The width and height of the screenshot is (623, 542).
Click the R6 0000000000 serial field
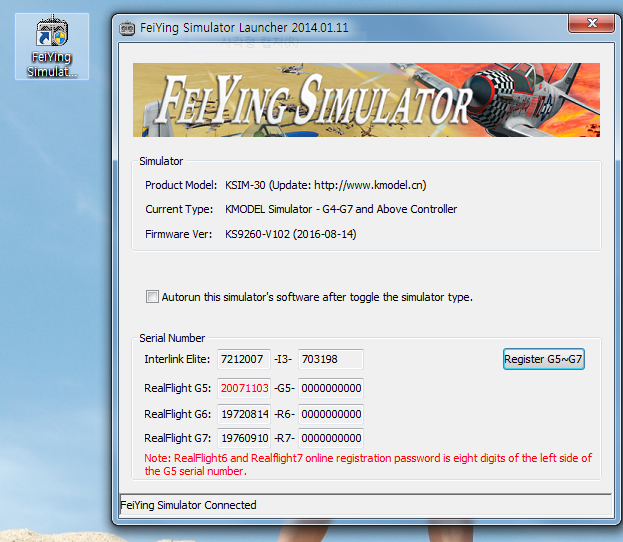point(331,414)
